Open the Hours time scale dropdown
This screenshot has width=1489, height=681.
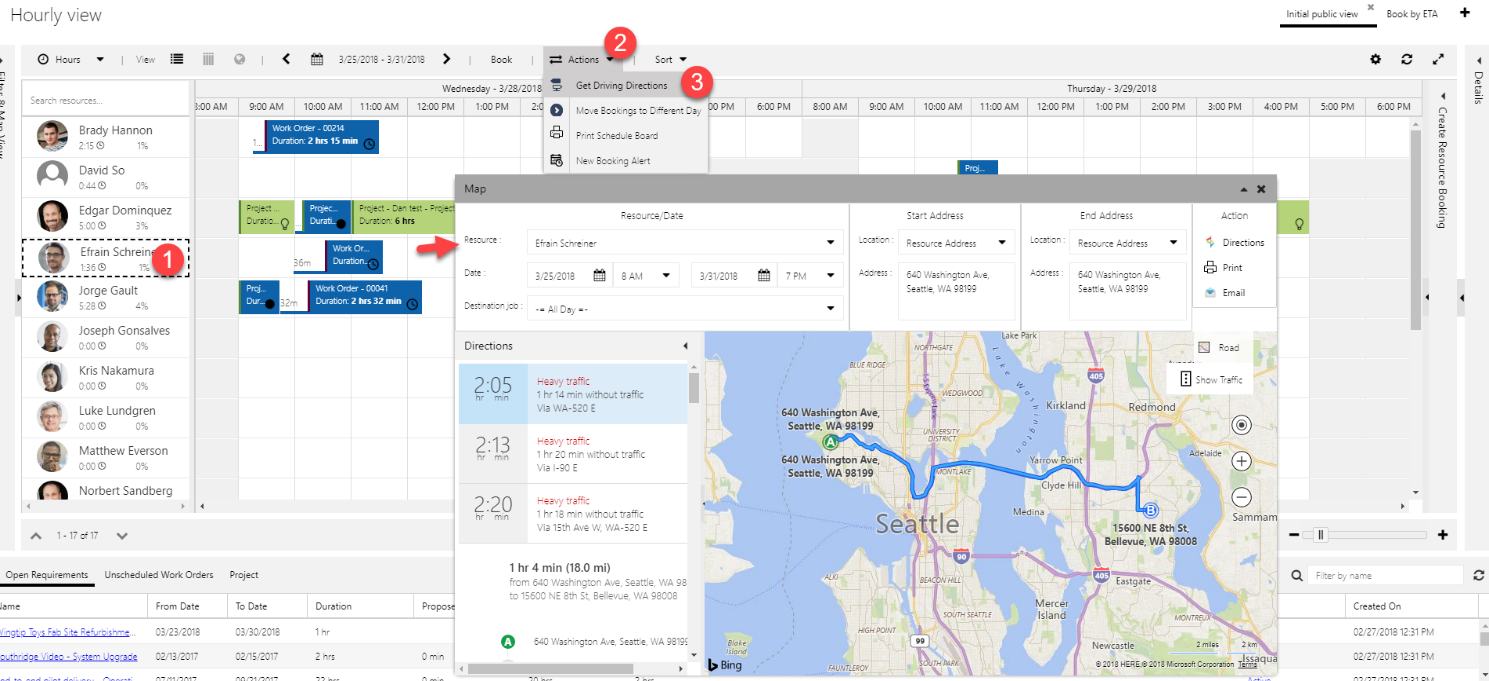pyautogui.click(x=70, y=58)
